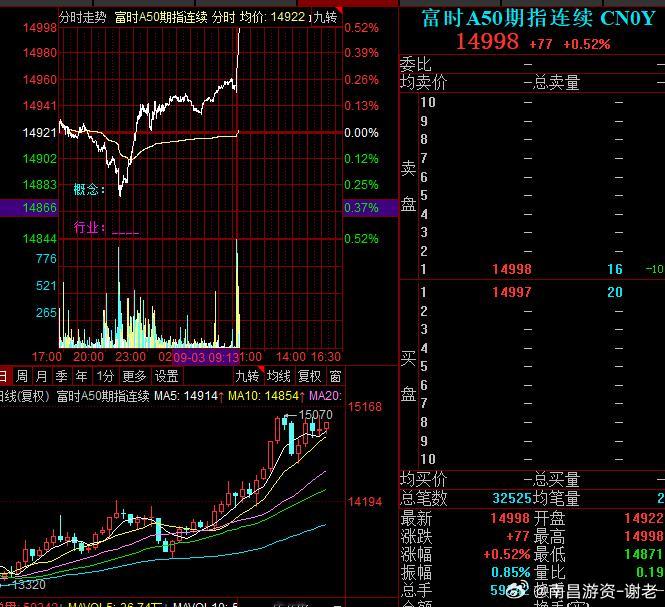
Task: Click the 23:00 time axis label
Action: click(131, 357)
